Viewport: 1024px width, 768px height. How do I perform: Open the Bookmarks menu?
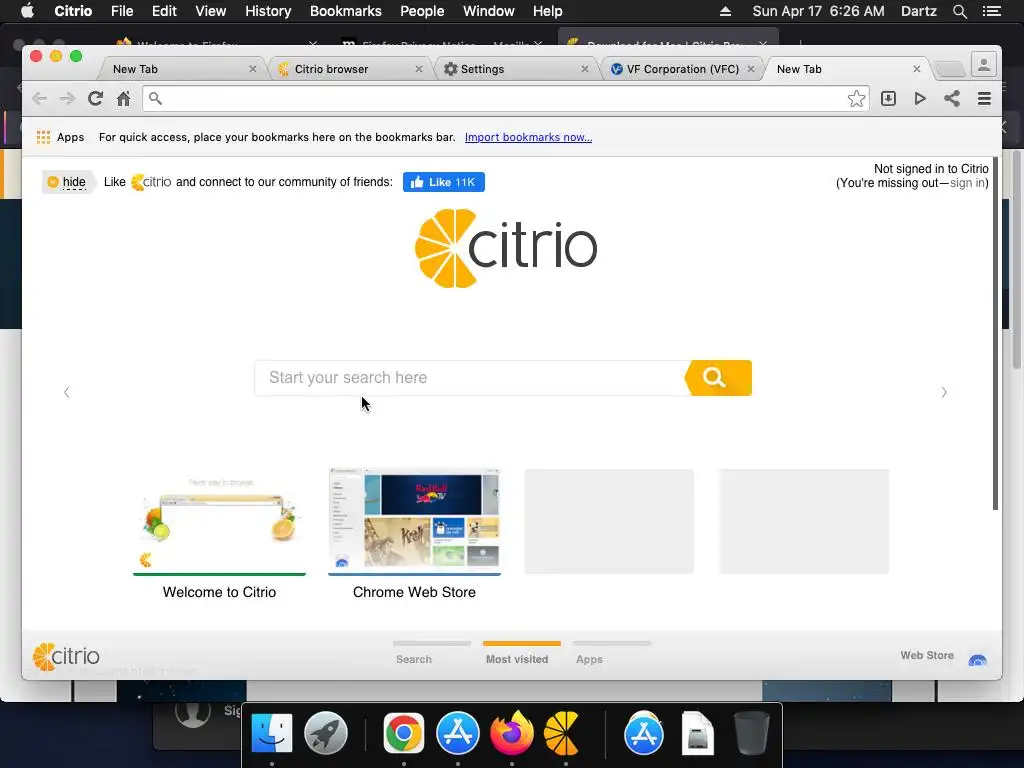345,11
